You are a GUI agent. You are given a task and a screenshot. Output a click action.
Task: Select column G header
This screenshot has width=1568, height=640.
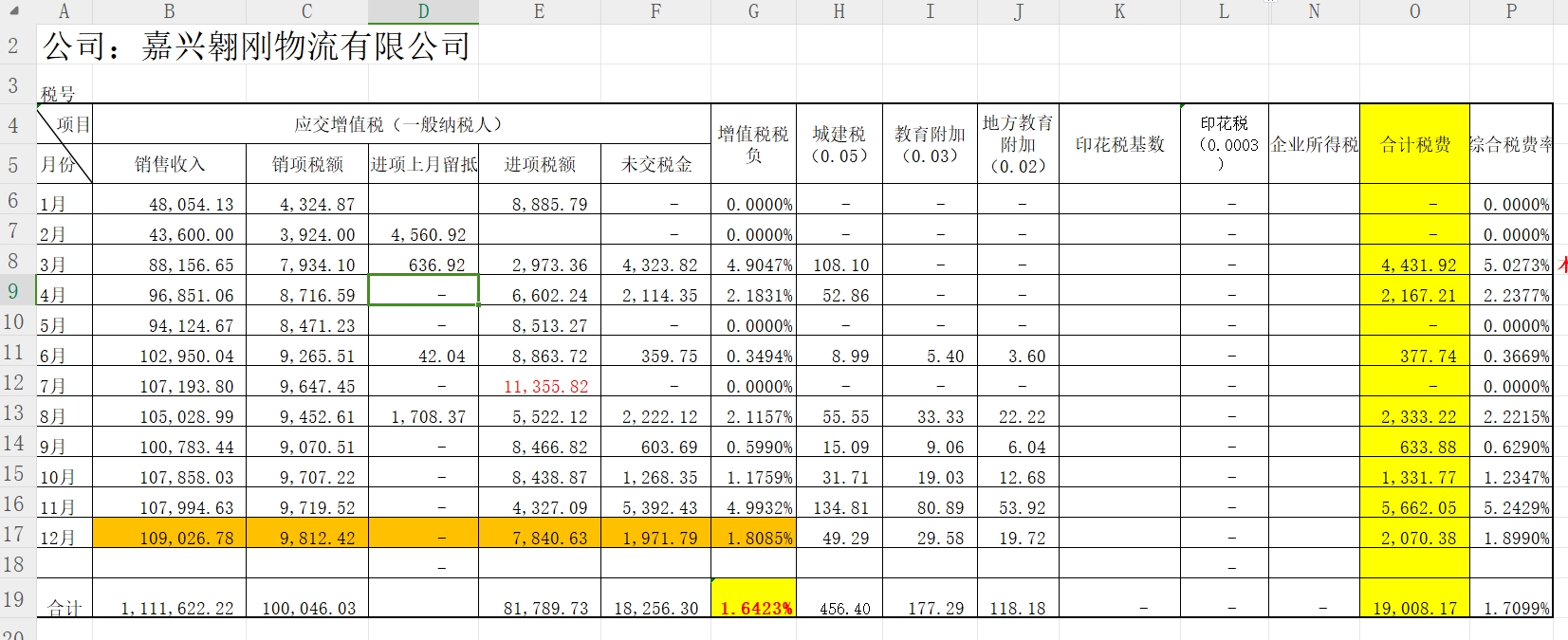[753, 11]
